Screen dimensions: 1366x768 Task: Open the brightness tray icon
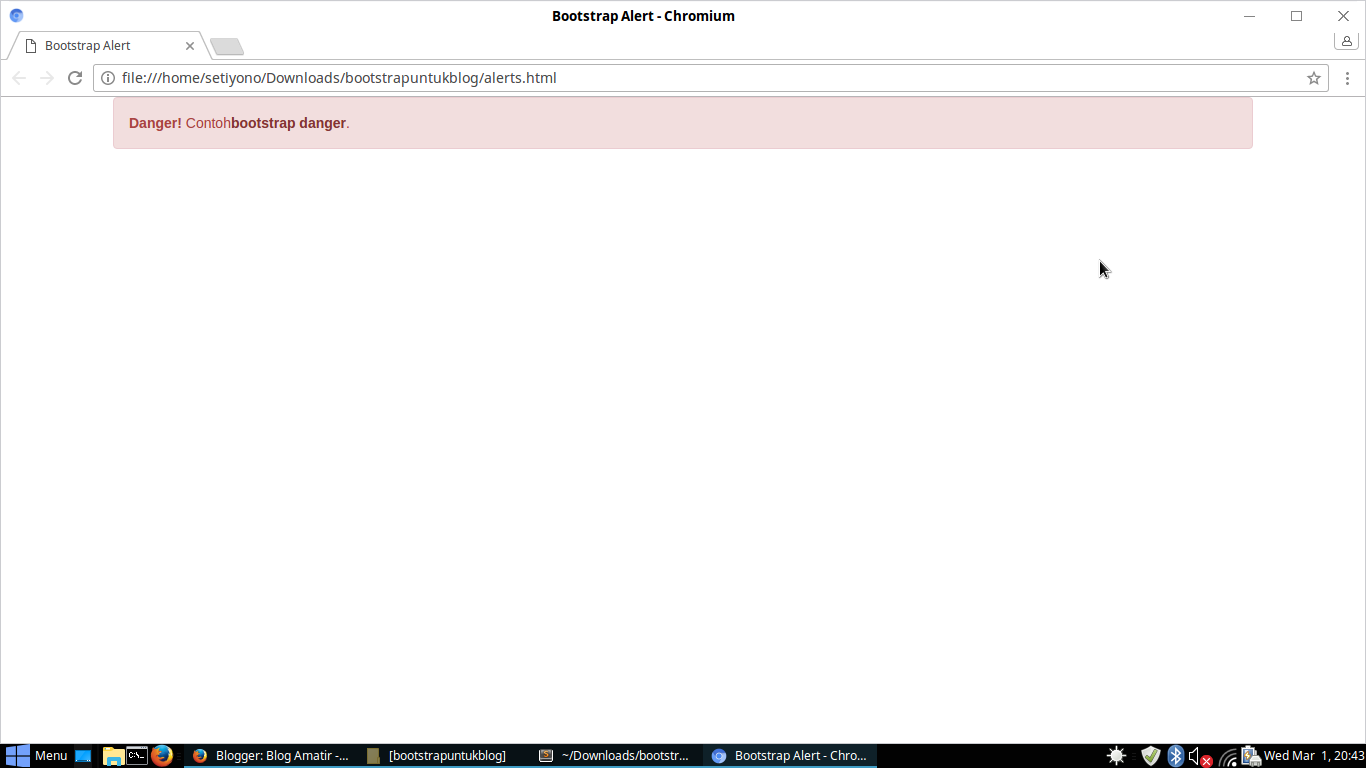click(x=1117, y=756)
